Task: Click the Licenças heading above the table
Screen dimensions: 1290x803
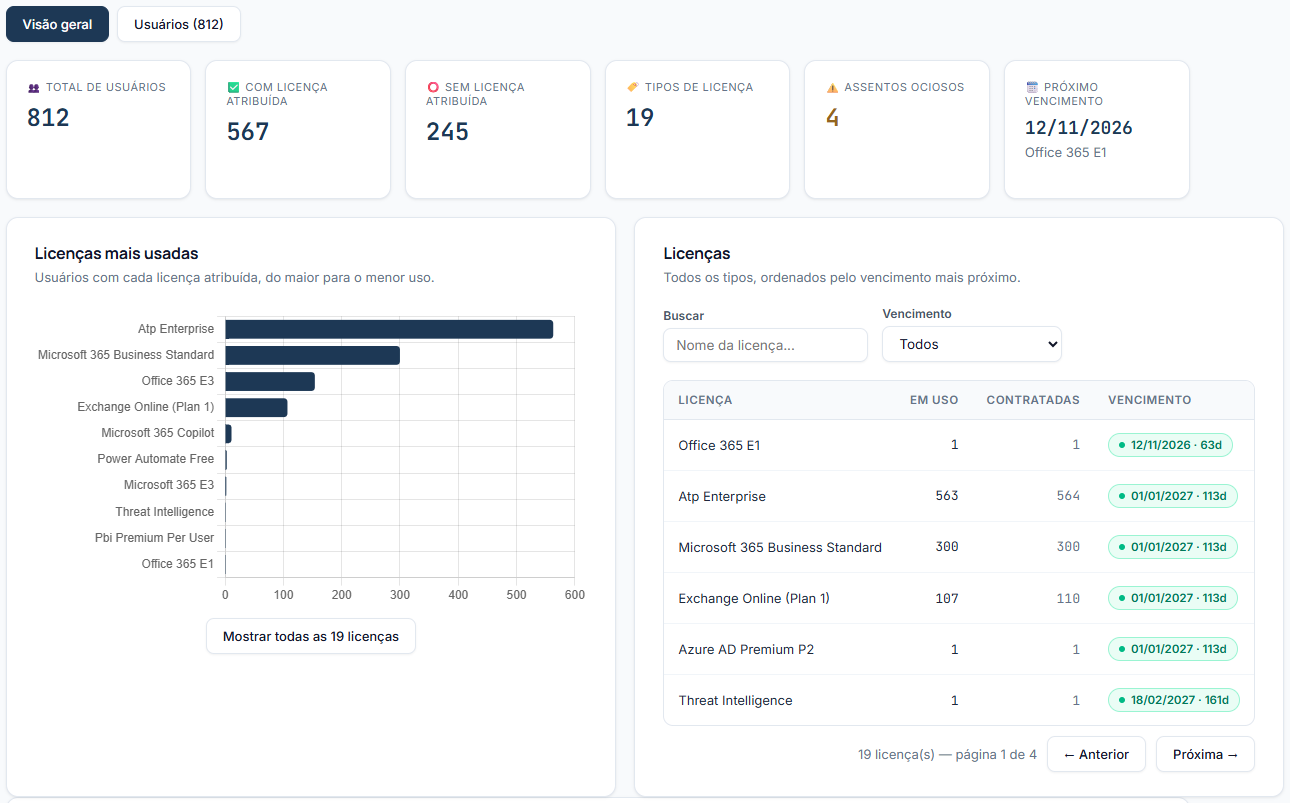Action: 697,253
